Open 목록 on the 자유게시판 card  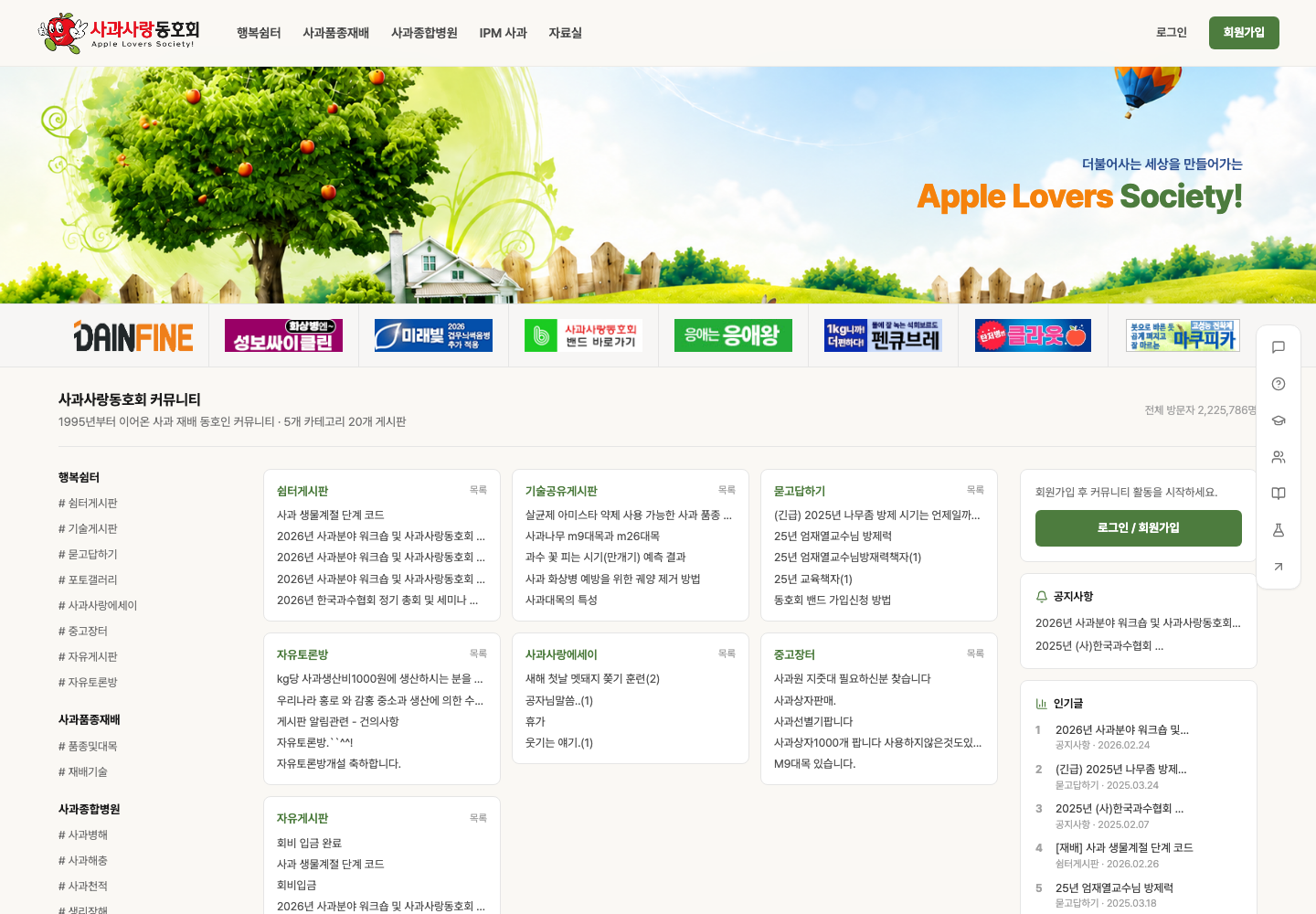pyautogui.click(x=478, y=818)
